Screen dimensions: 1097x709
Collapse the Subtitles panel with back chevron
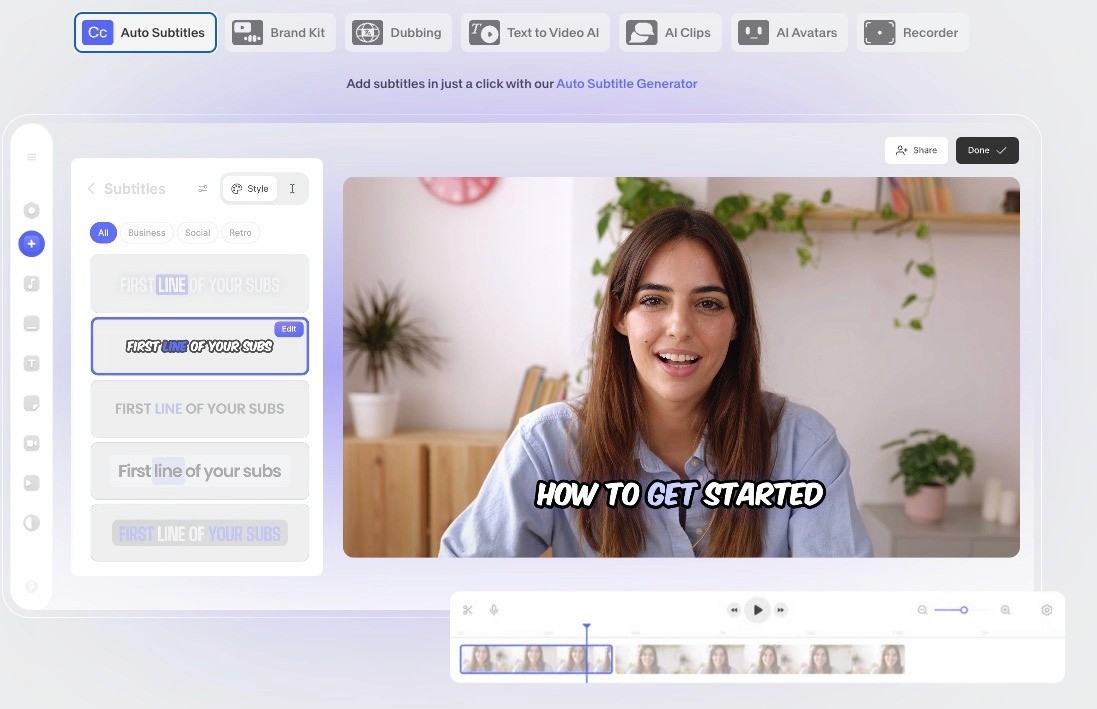(x=91, y=188)
